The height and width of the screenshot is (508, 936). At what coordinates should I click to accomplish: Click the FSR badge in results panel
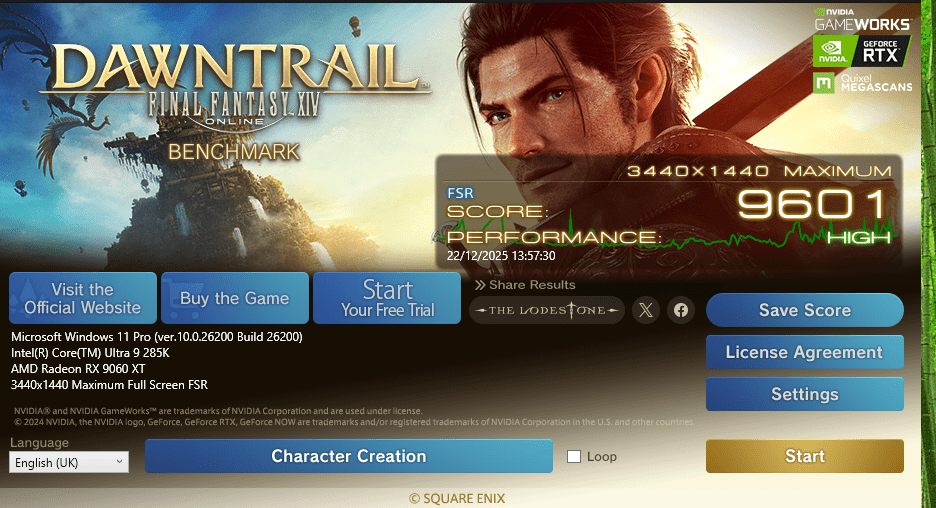coord(460,193)
